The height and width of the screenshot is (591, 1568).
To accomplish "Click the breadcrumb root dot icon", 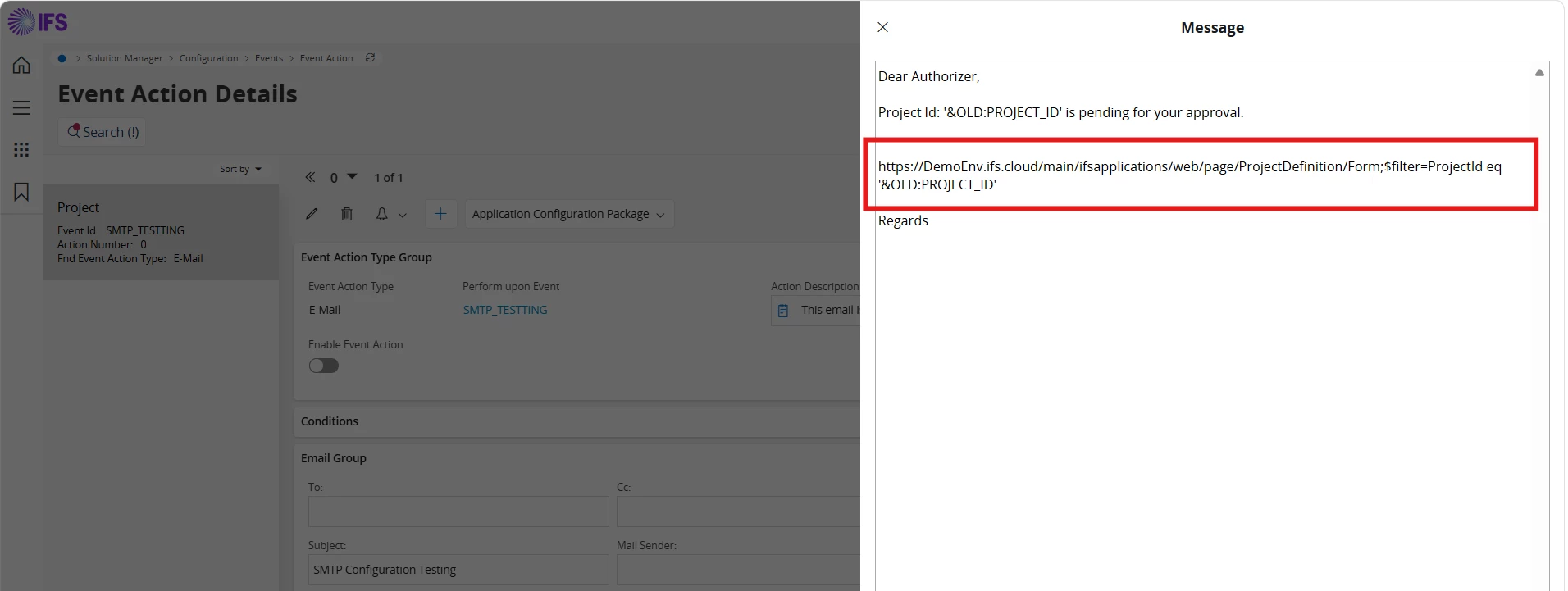I will coord(62,58).
